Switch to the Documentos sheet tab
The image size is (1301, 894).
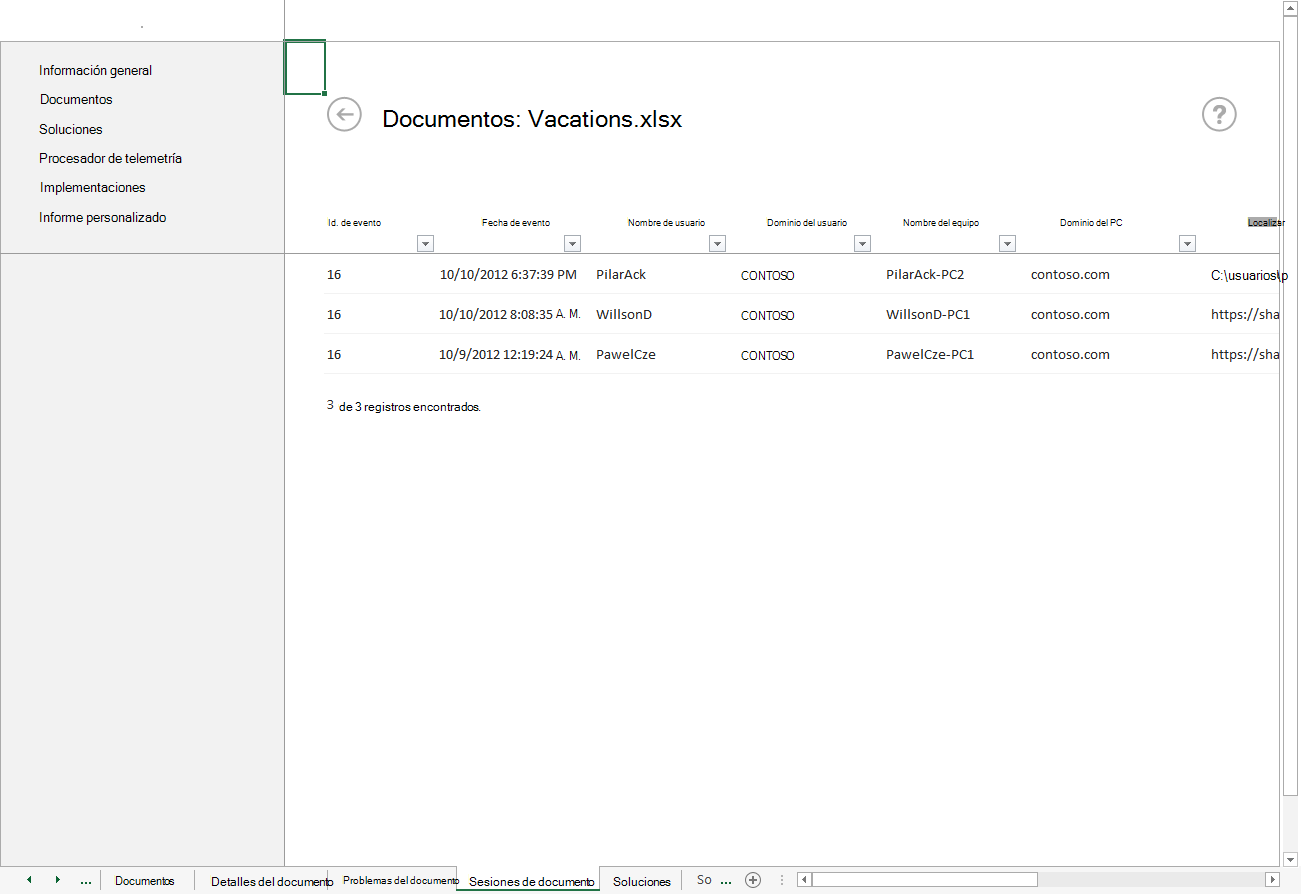point(145,881)
